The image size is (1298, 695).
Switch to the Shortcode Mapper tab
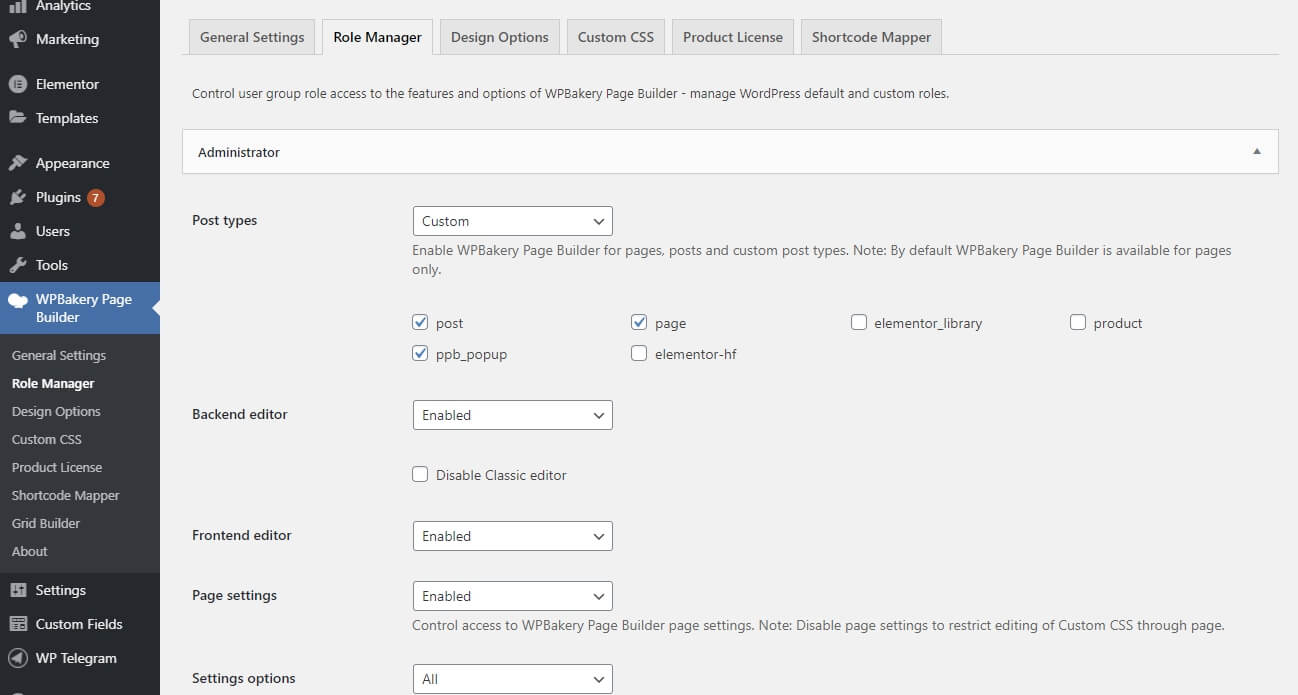pyautogui.click(x=871, y=37)
